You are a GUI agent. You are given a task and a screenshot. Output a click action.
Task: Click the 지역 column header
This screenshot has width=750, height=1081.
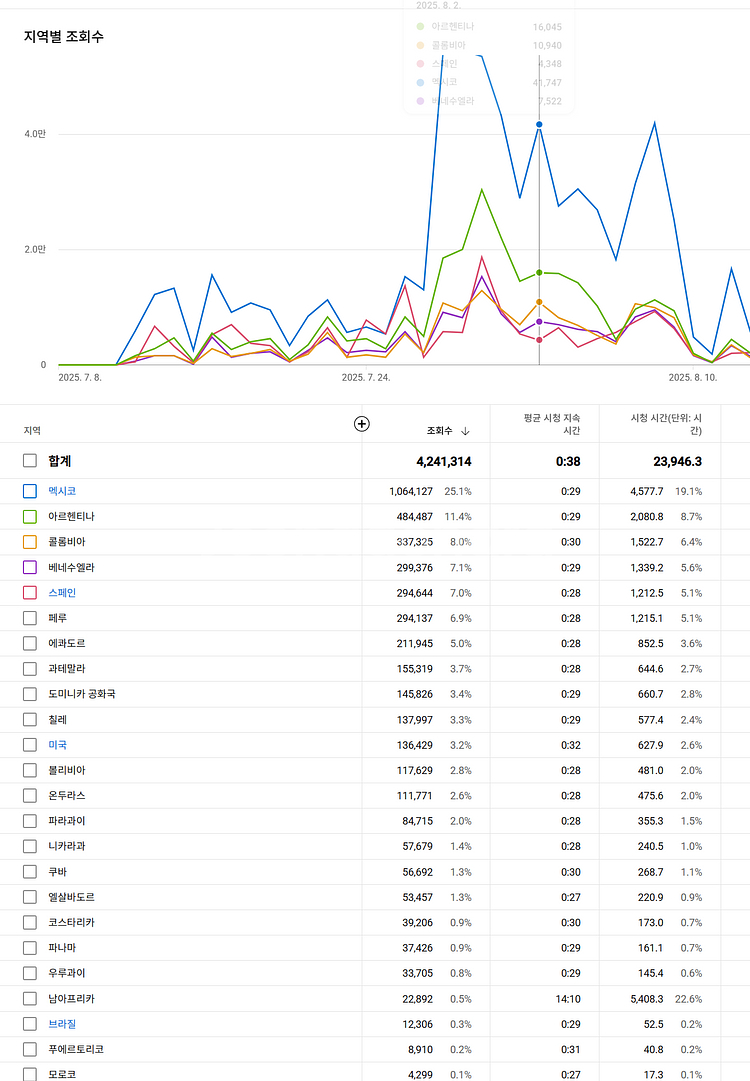[x=33, y=431]
